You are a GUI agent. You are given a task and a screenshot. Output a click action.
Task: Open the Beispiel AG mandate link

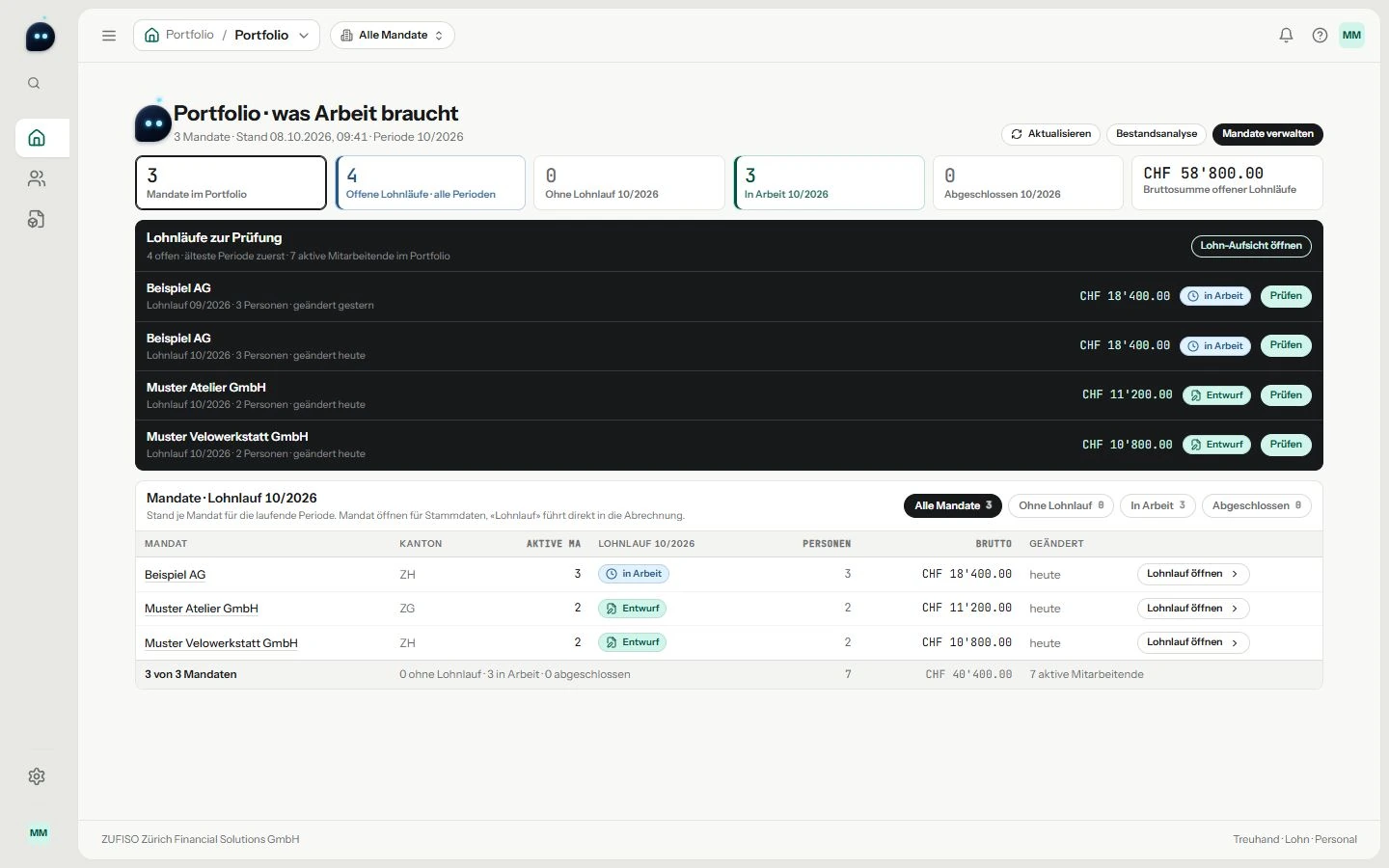click(x=175, y=575)
